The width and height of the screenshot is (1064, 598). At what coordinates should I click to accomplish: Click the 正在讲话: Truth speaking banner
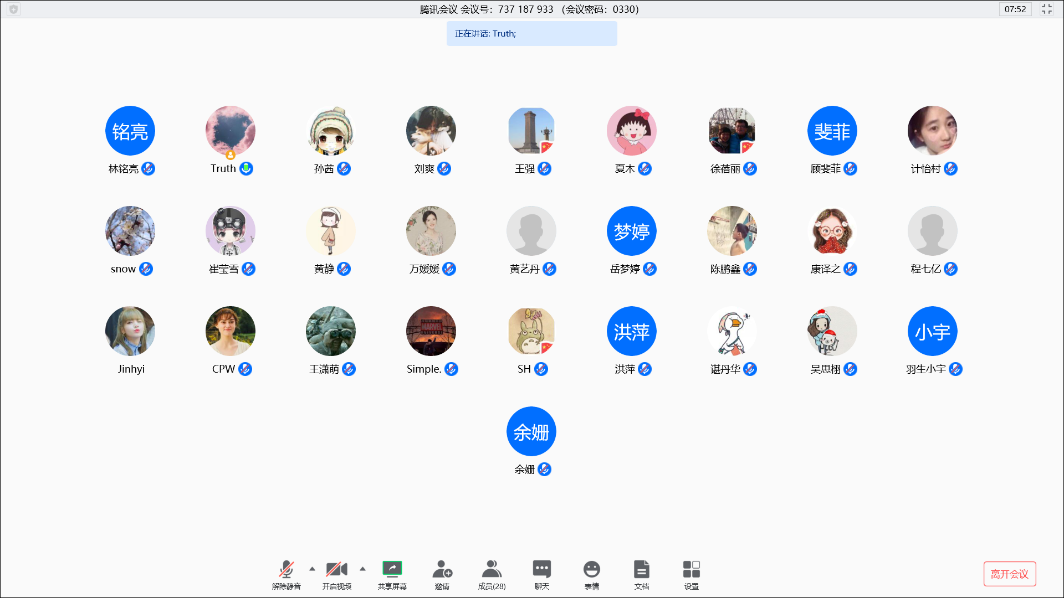click(531, 34)
